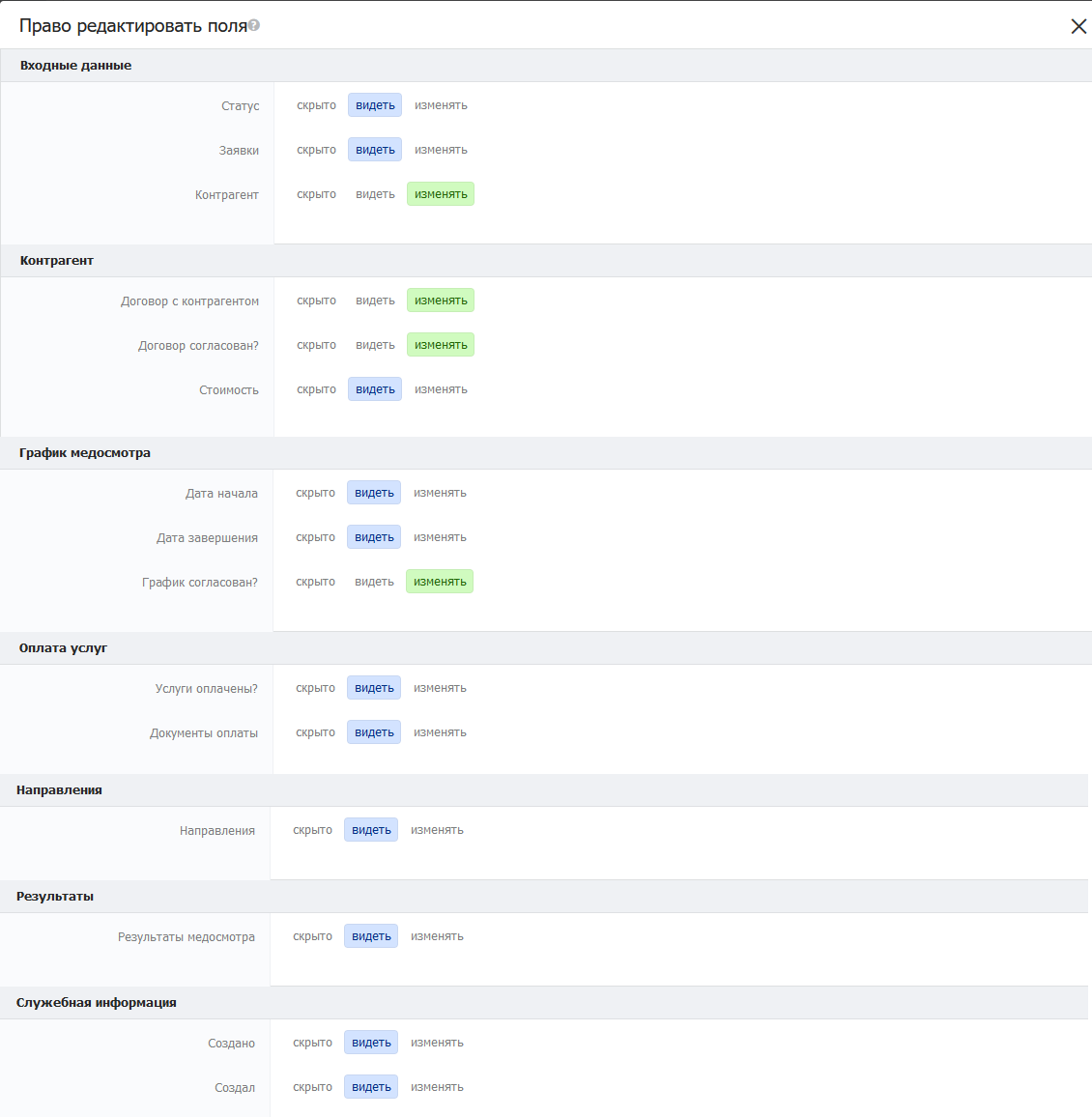The image size is (1092, 1117).
Task: Allow изменять for Дата завершения
Action: coord(441,537)
